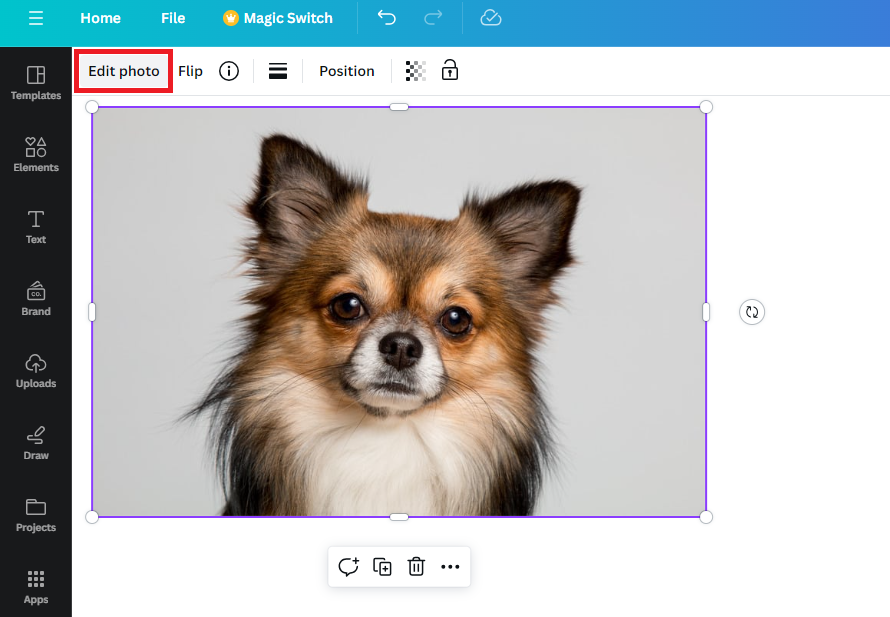This screenshot has width=890, height=617.
Task: Check cloud save status icon
Action: tap(490, 18)
